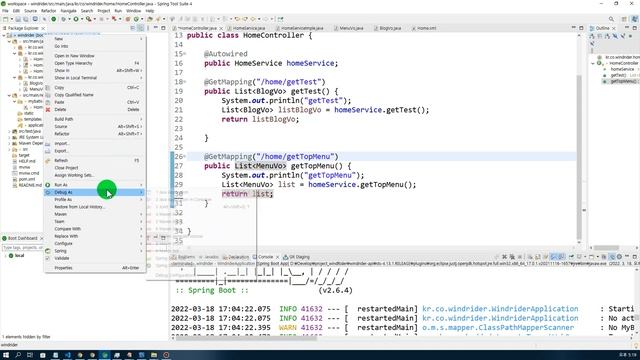Click the Windows Start button
Screen dimensions: 640x360
point(6,355)
